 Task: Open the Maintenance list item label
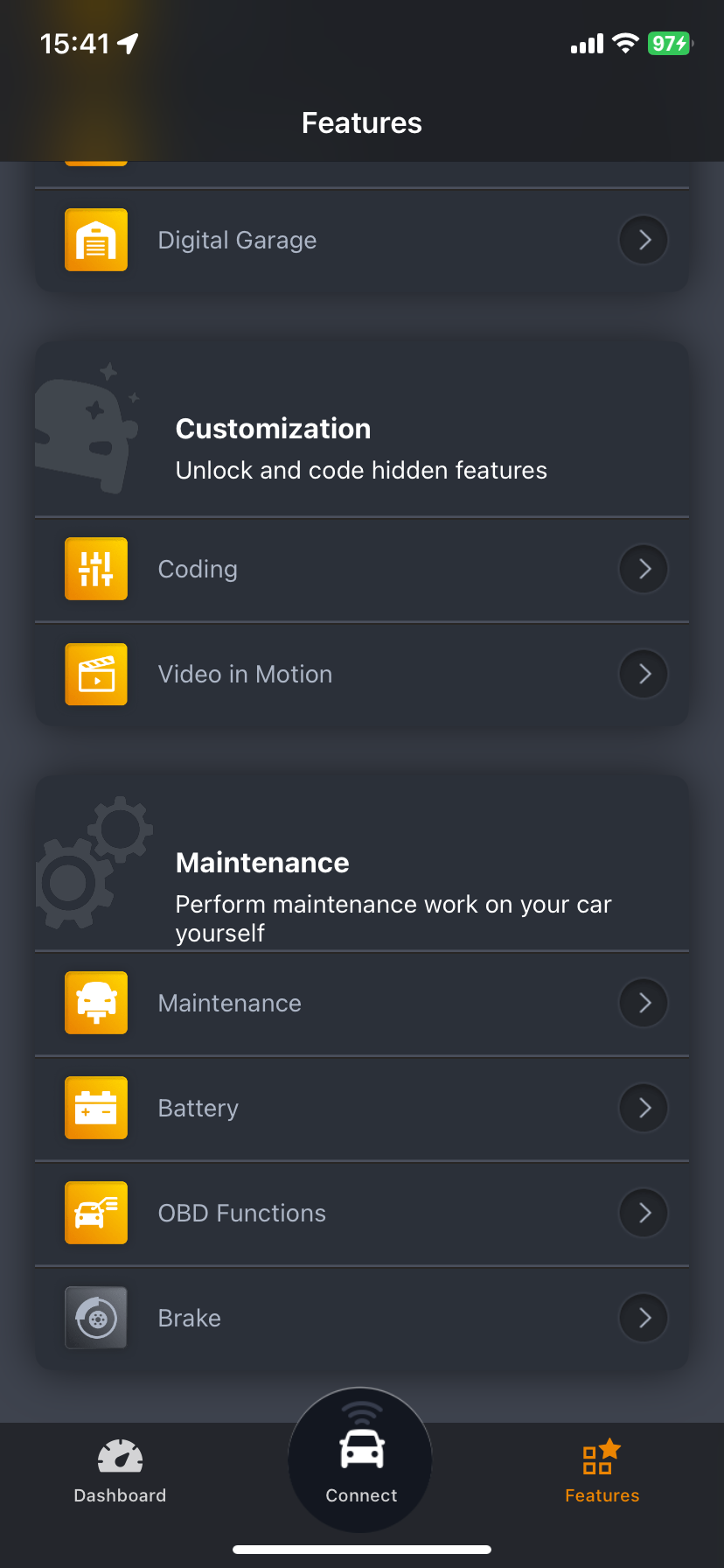point(230,1003)
